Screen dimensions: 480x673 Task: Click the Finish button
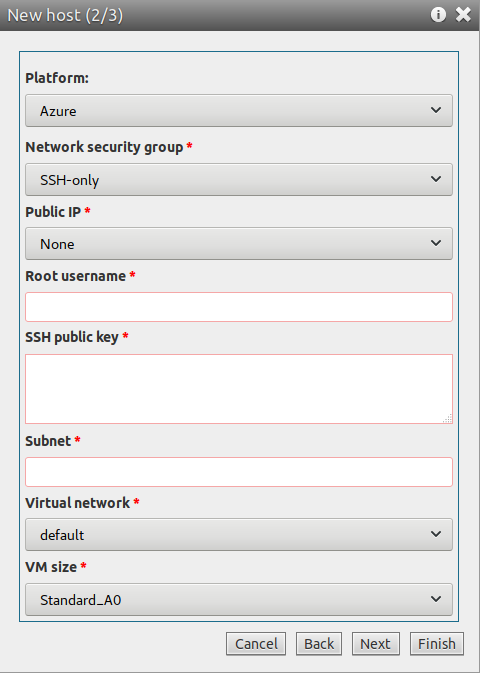[437, 644]
